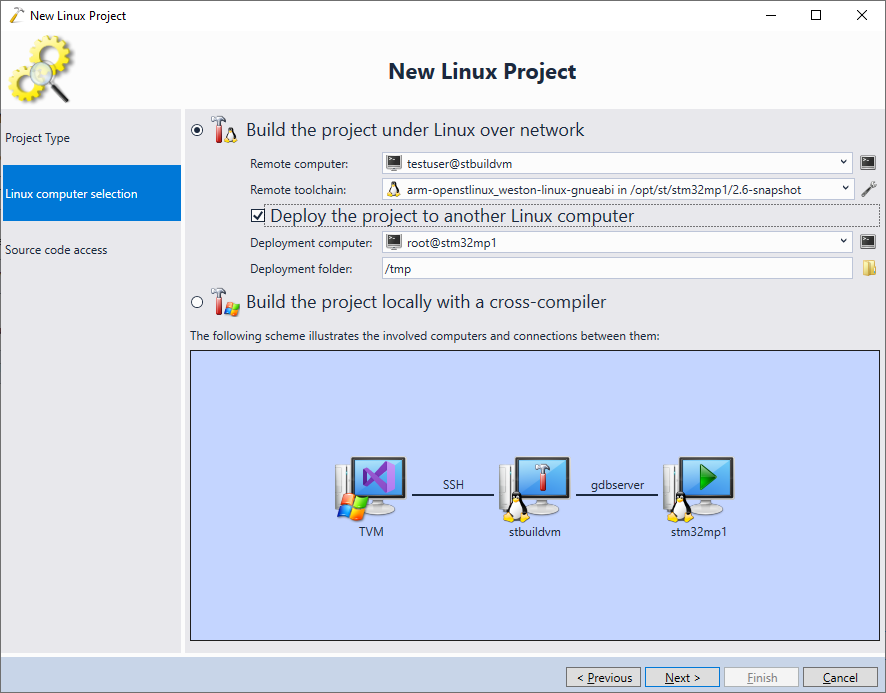This screenshot has width=886, height=693.
Task: Click the Deployment computer: label
Action: 311,242
